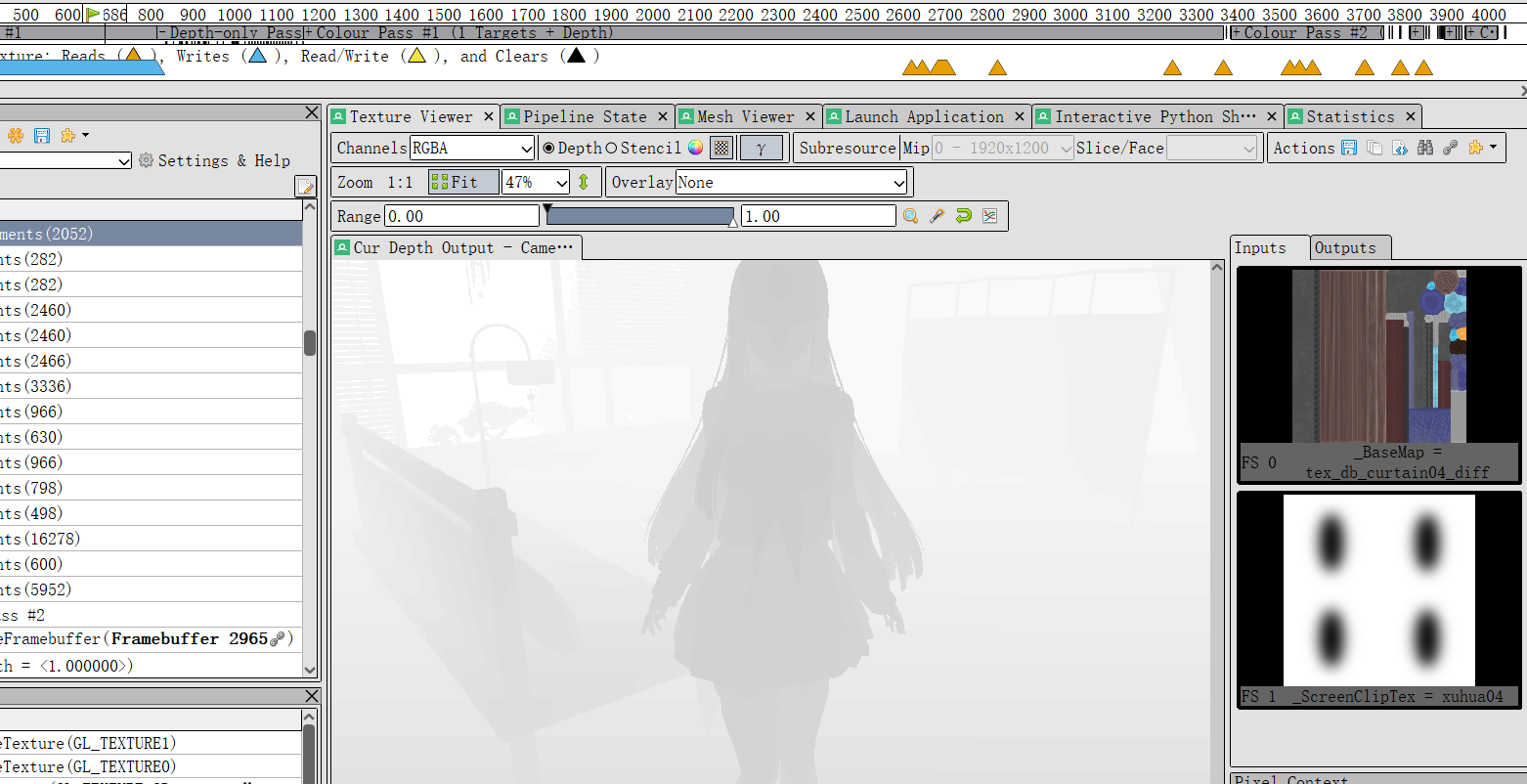Reset range with the green arrow icon
Viewport: 1527px width, 784px height.
click(964, 216)
